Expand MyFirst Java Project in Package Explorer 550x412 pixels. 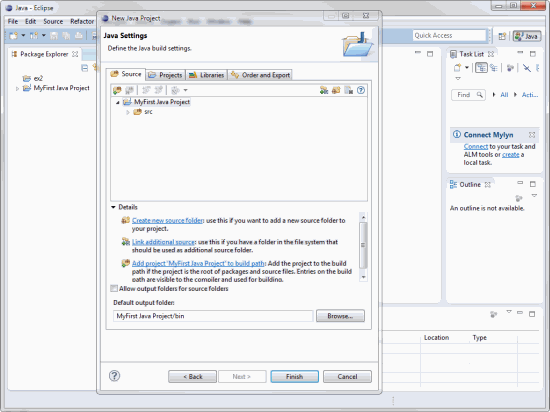pos(17,89)
